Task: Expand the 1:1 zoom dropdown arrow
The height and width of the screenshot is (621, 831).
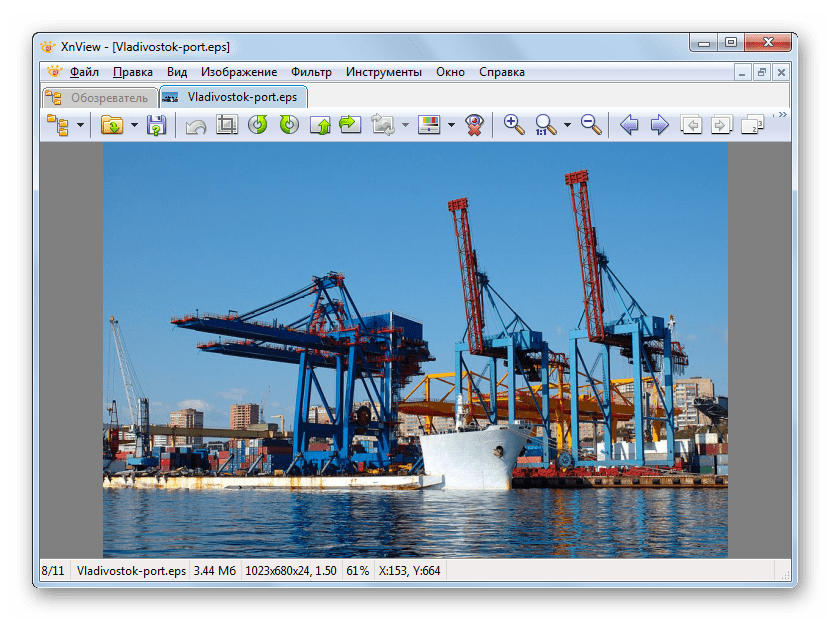Action: tap(567, 126)
